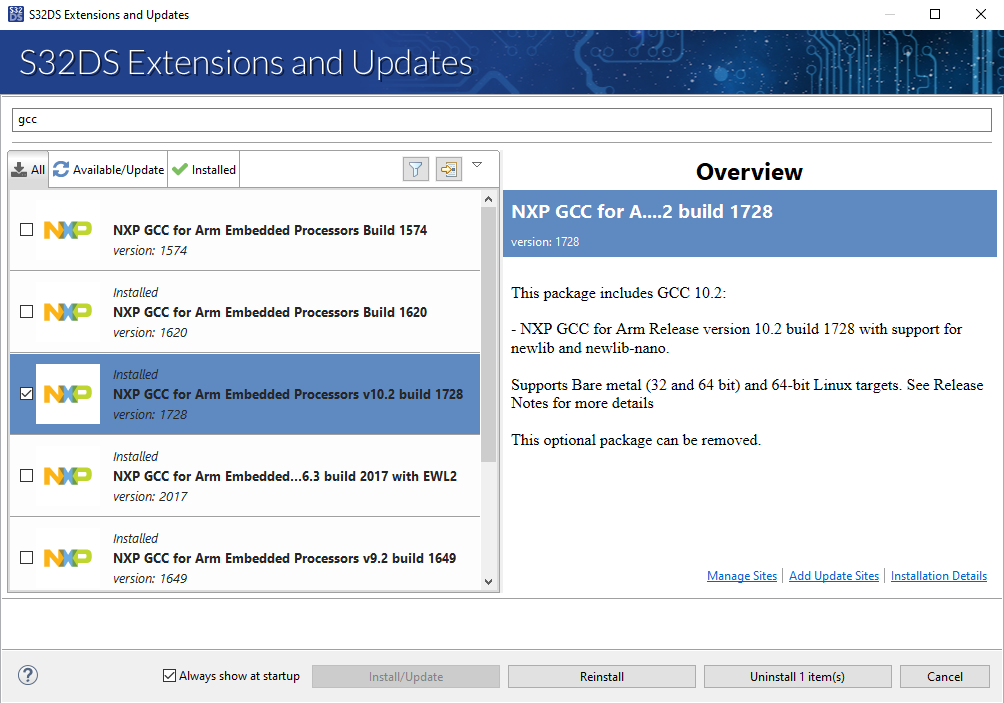This screenshot has width=1004, height=703.
Task: Click Uninstall 1 item(s) button
Action: (797, 677)
